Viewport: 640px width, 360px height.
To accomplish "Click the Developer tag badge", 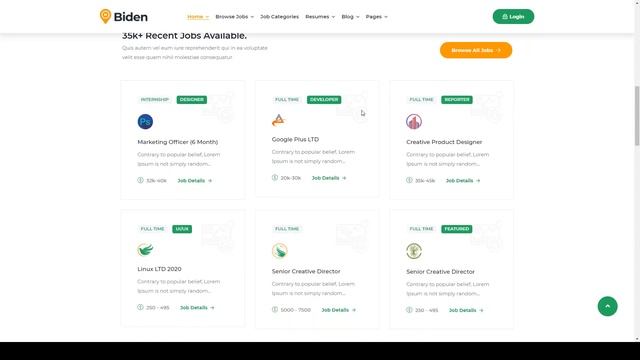I will [x=324, y=100].
